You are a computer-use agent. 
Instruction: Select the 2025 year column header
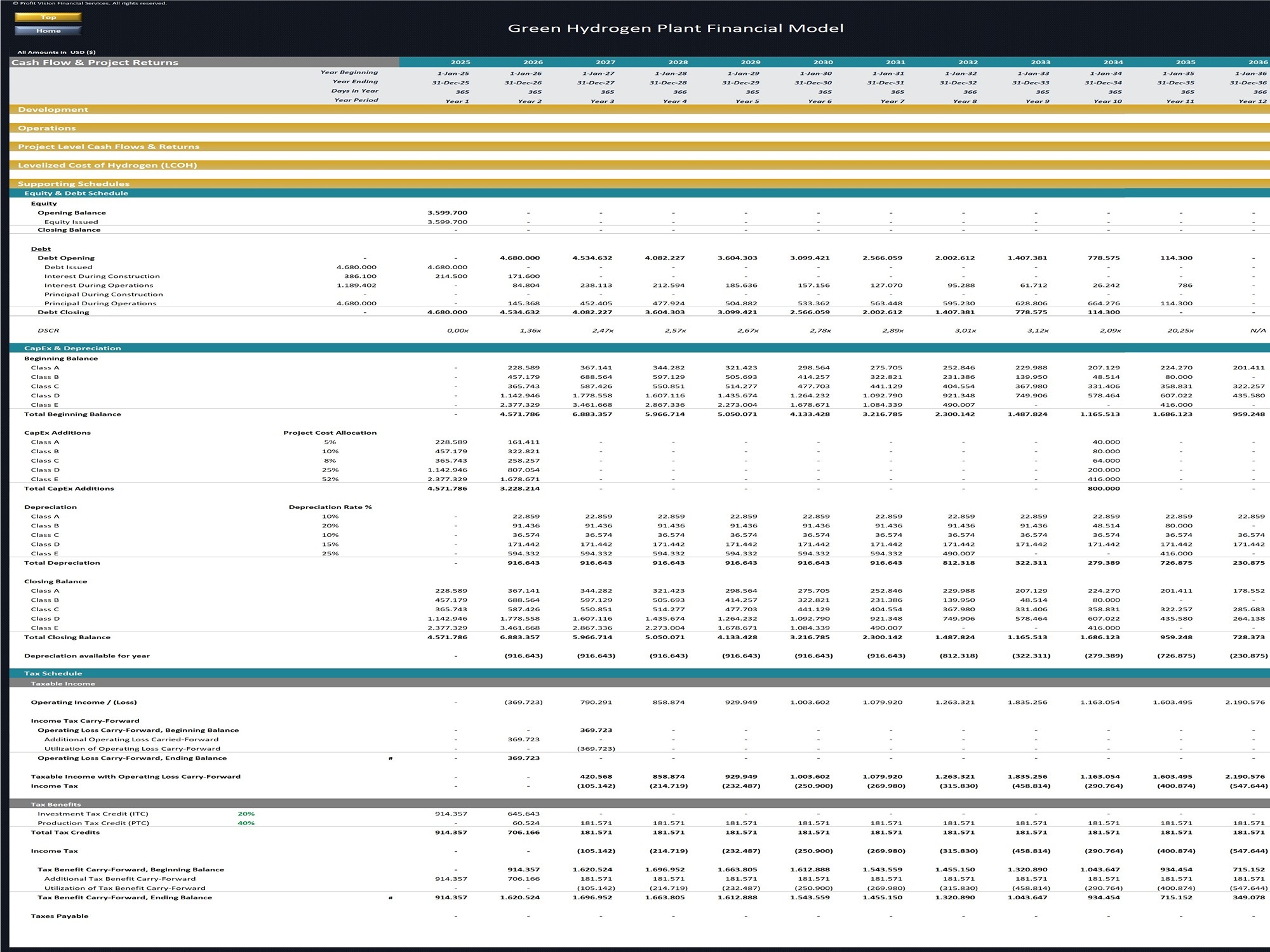(460, 62)
